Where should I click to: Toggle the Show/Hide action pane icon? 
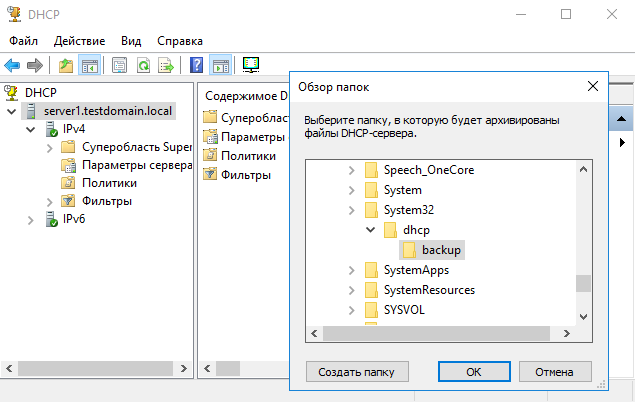click(x=220, y=65)
